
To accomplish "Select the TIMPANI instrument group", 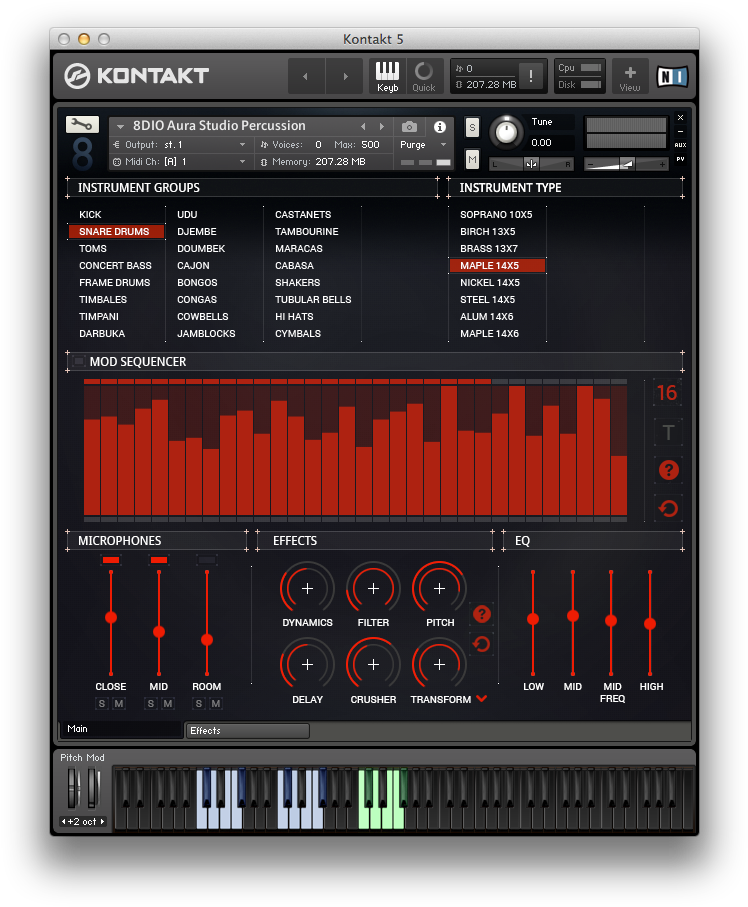I will pos(99,317).
